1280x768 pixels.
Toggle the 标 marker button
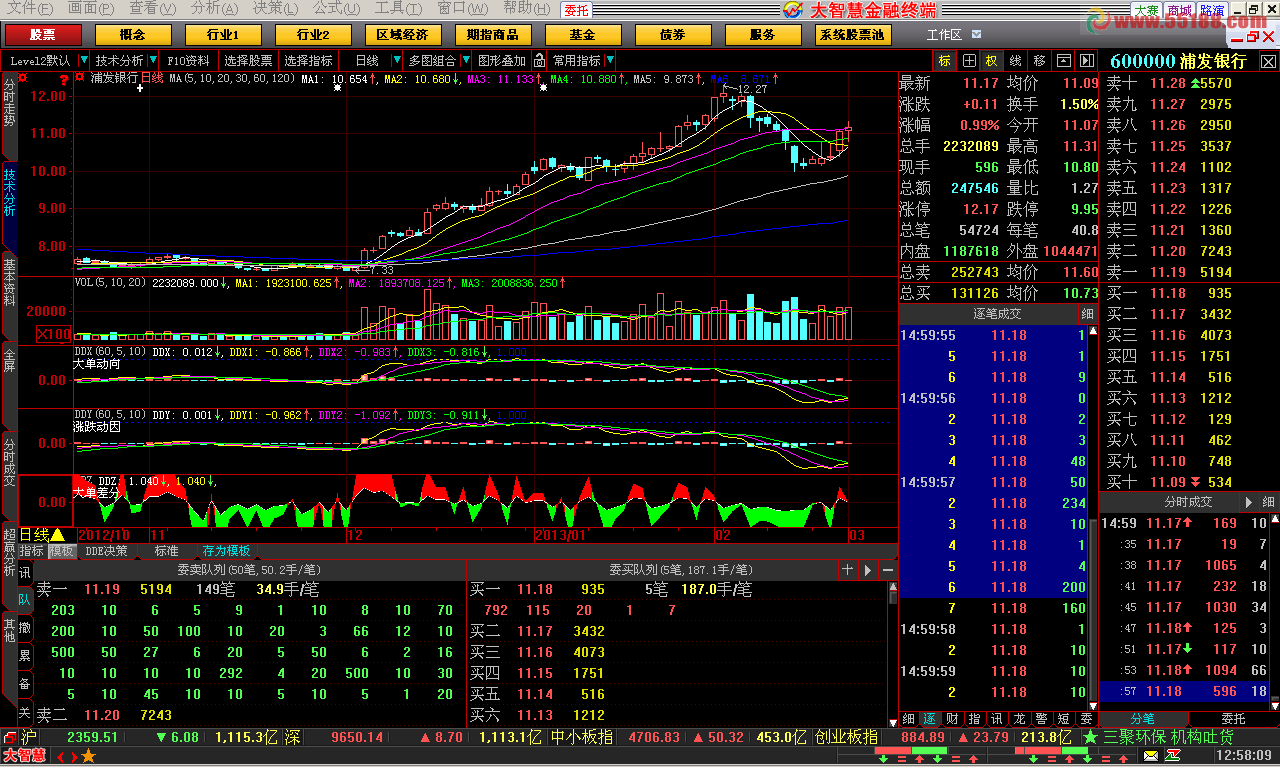pos(945,60)
